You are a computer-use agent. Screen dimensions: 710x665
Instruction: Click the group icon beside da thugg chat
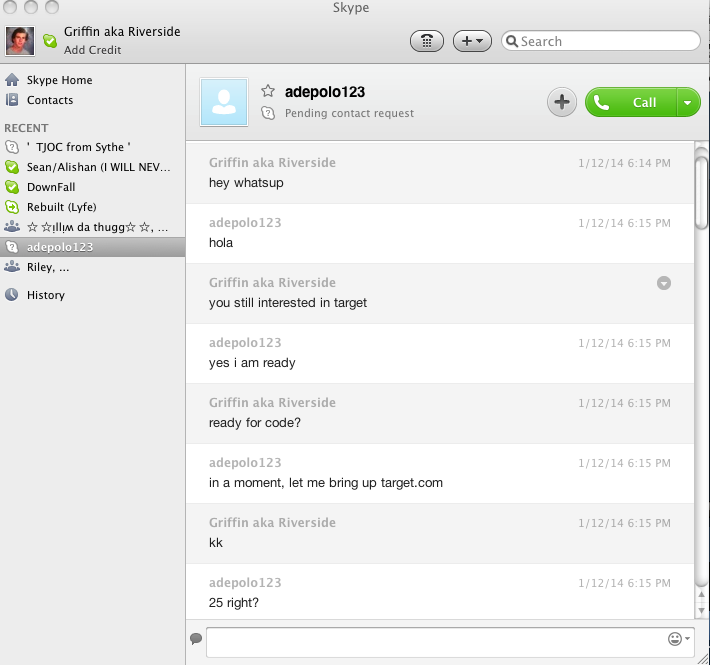[12, 226]
